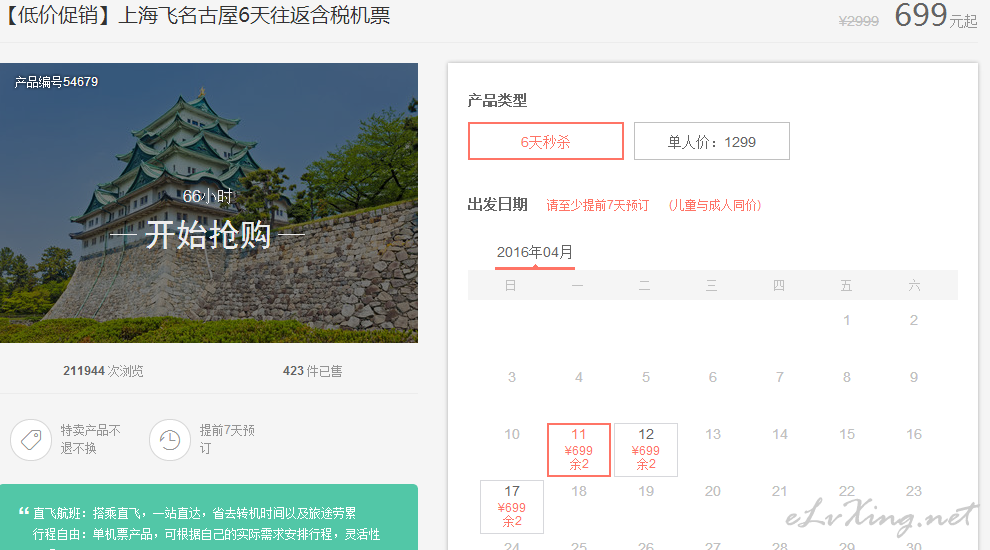Click the 产品编号54679 label
990x550 pixels.
pyautogui.click(x=56, y=82)
